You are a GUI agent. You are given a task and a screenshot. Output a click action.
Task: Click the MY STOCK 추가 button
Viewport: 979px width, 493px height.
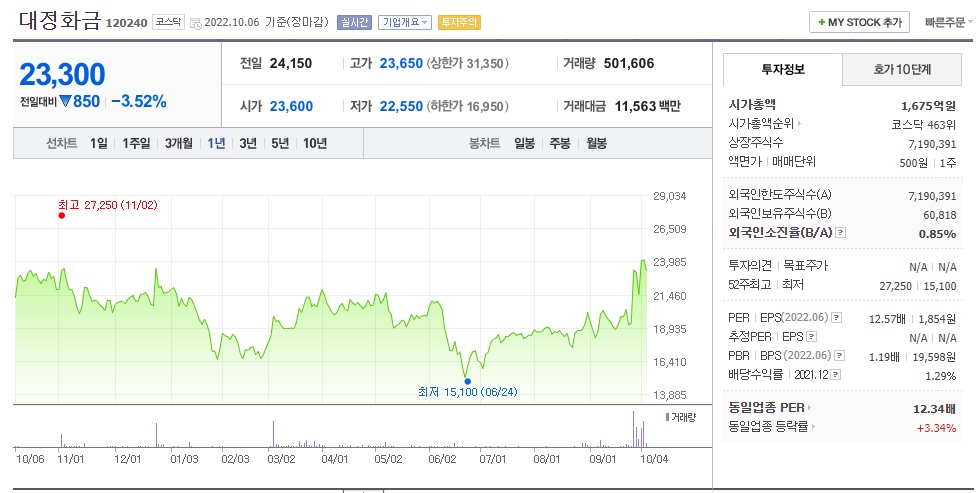pyautogui.click(x=859, y=22)
